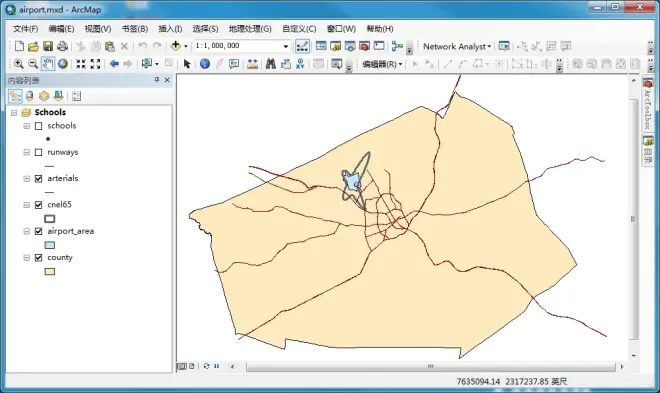Select the Pan hand tool

coord(48,64)
